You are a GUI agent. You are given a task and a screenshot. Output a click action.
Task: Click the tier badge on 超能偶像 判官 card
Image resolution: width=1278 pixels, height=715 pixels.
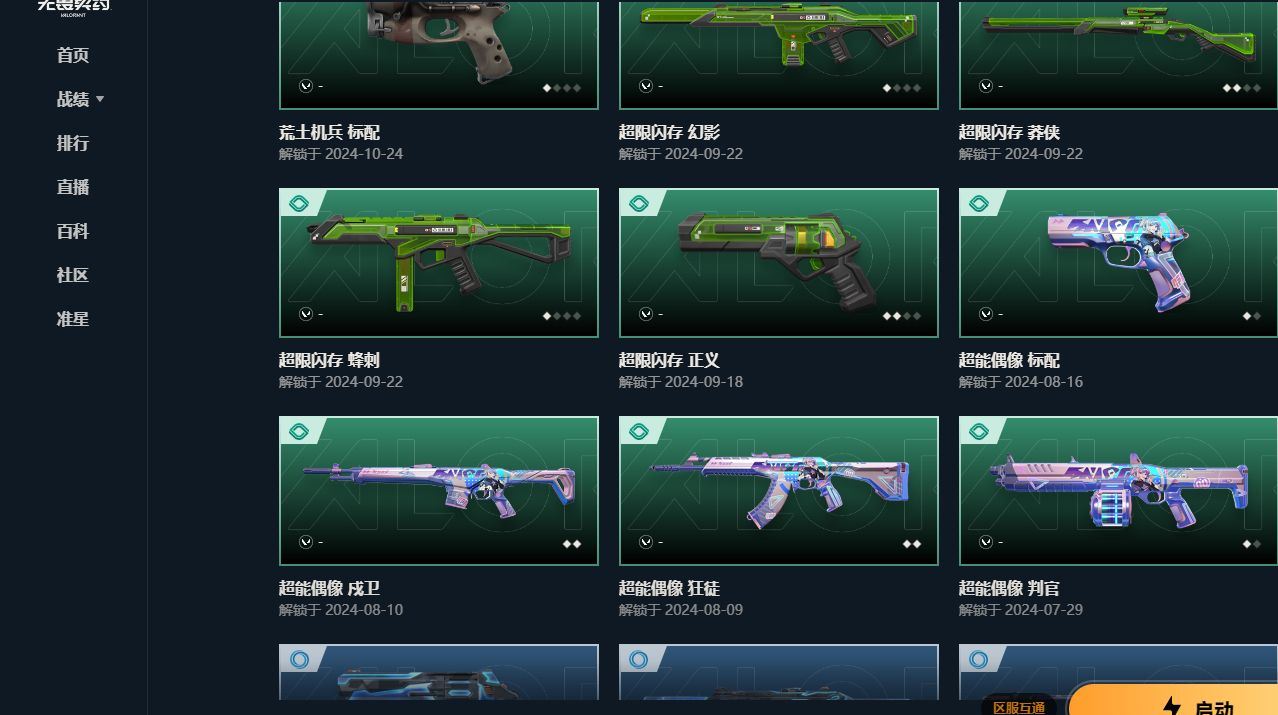click(x=978, y=432)
